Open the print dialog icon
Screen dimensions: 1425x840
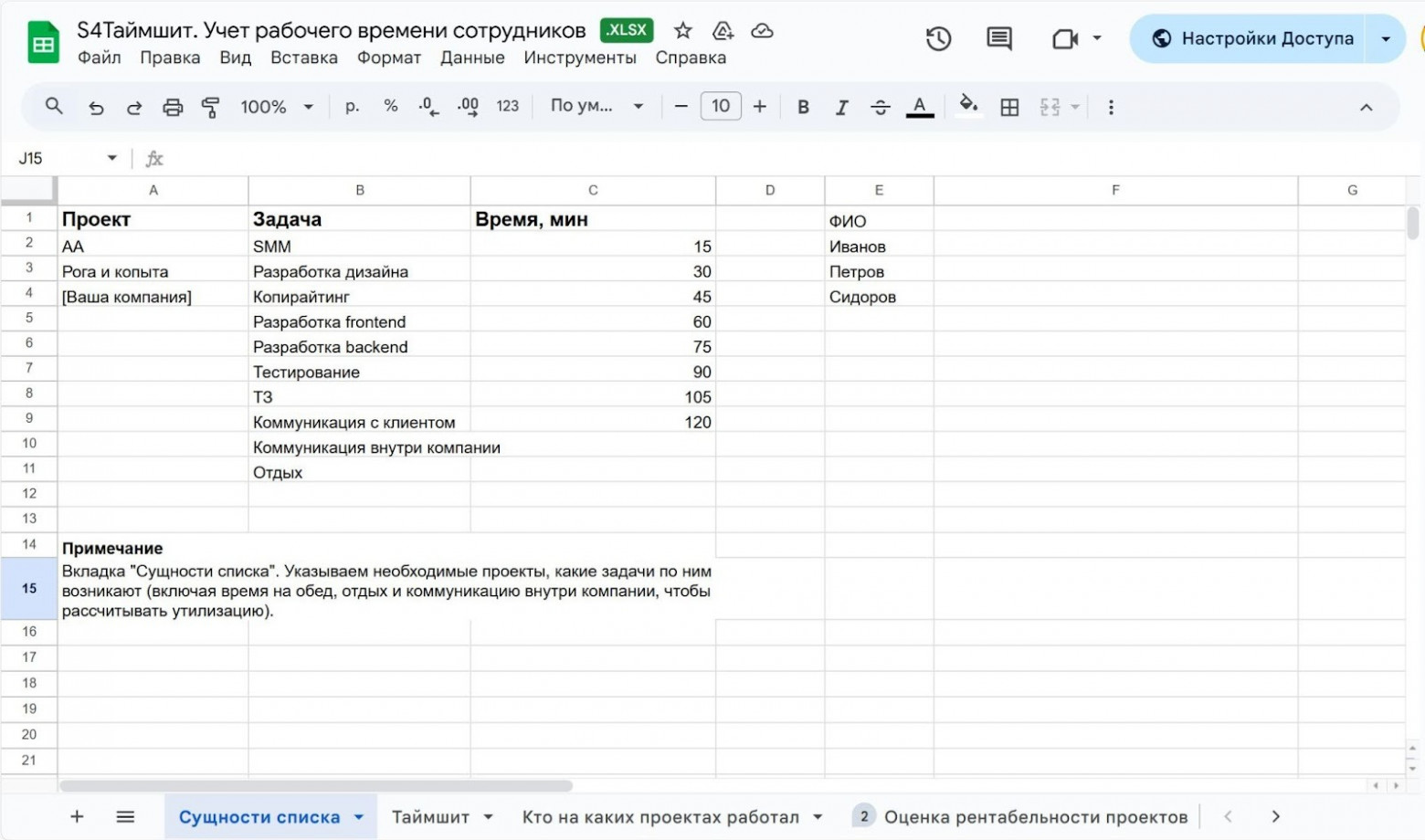click(x=173, y=107)
